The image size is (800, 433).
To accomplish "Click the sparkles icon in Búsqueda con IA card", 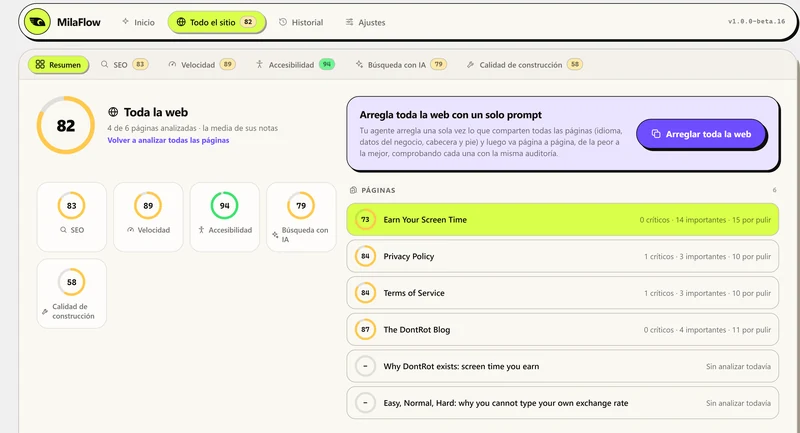I will [276, 235].
